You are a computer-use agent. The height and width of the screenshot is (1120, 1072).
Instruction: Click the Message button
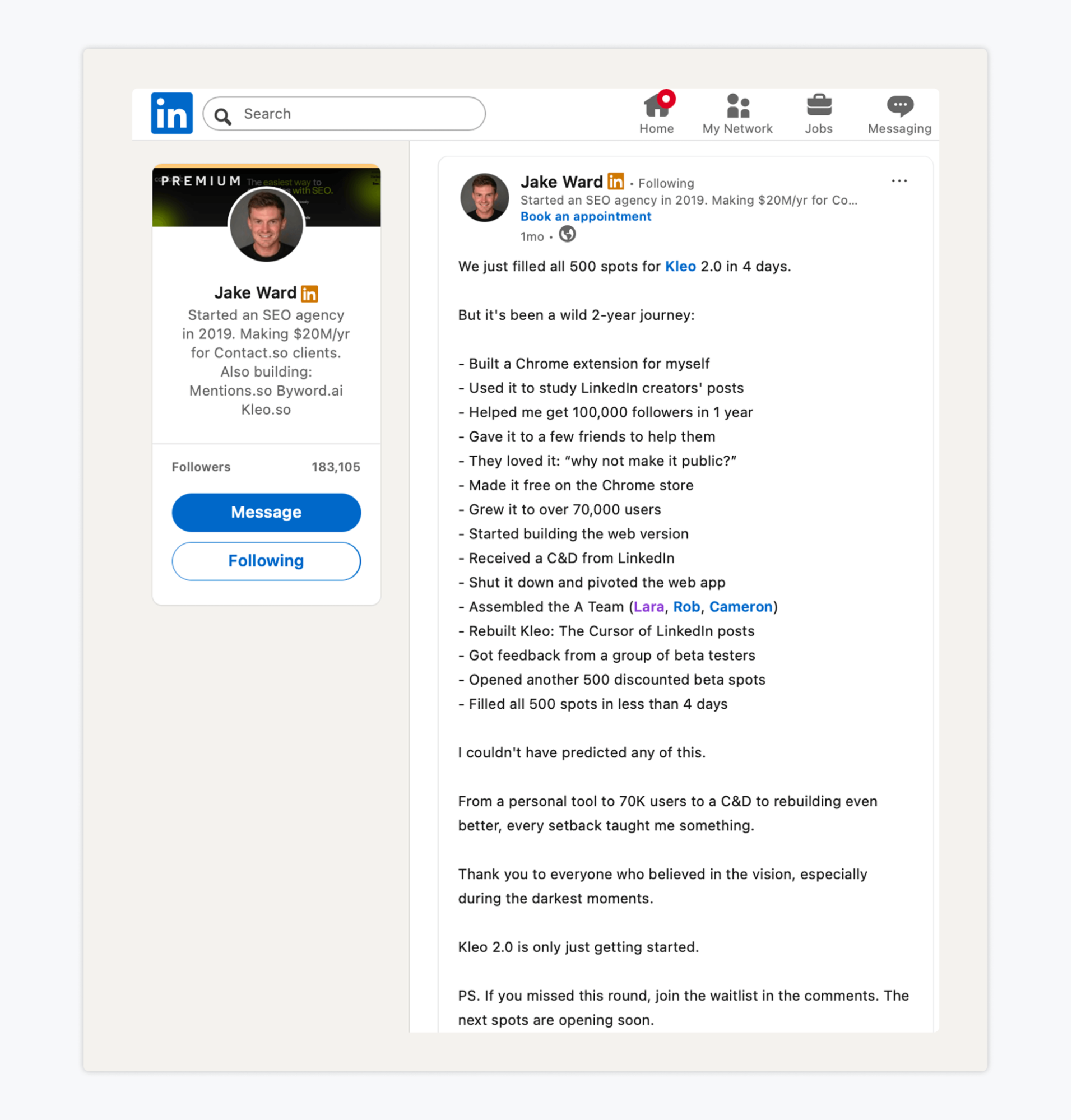(x=266, y=512)
